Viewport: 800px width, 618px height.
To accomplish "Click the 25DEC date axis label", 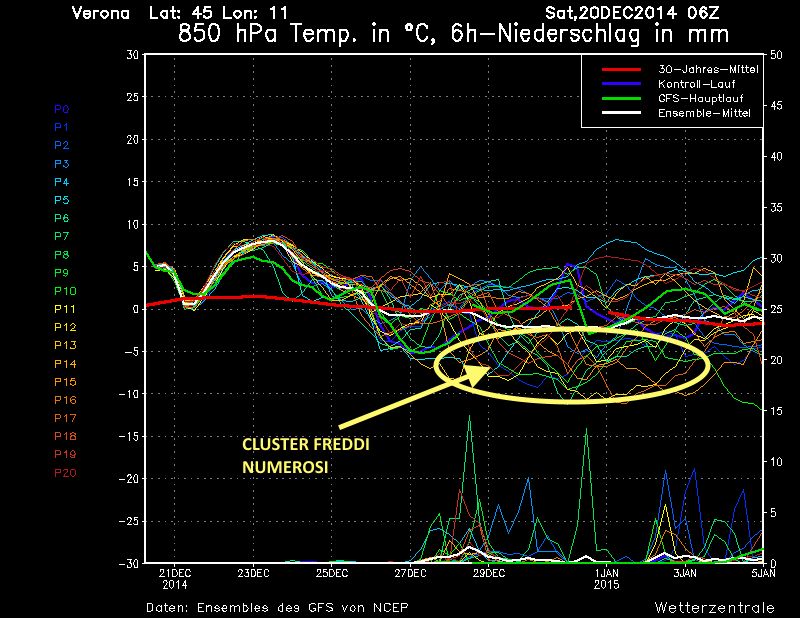I will (332, 574).
